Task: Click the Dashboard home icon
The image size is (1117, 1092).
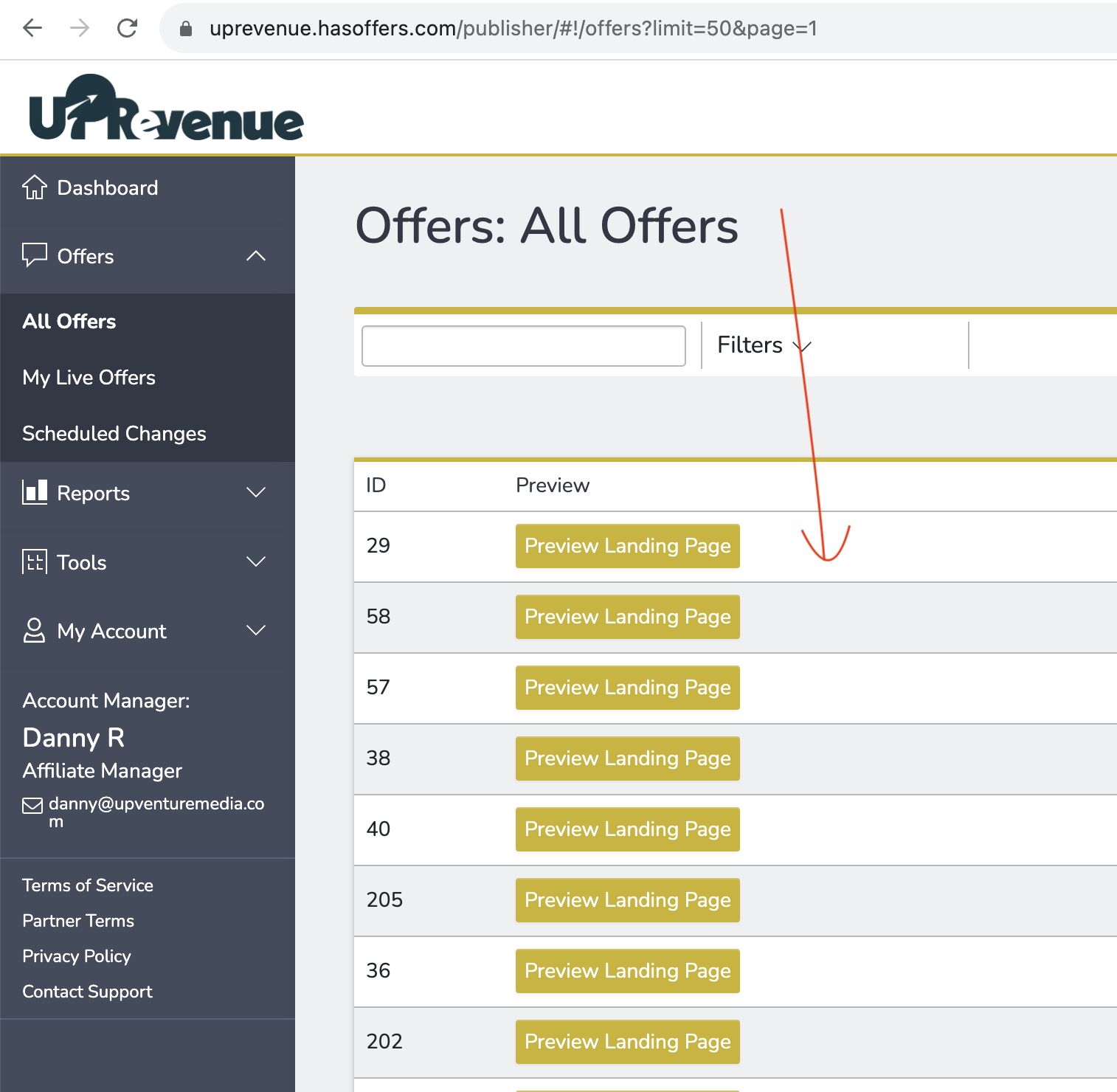Action: tap(35, 187)
